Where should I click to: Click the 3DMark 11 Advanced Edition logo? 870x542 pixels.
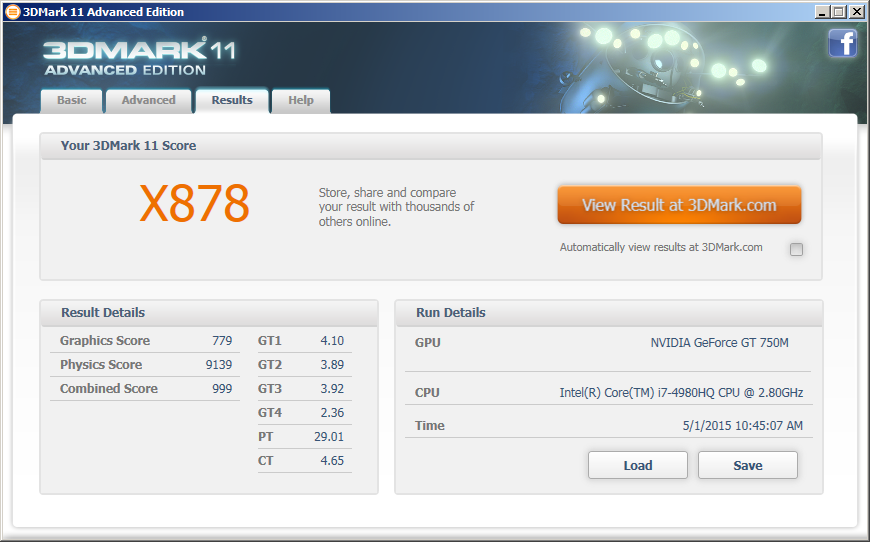(x=139, y=57)
